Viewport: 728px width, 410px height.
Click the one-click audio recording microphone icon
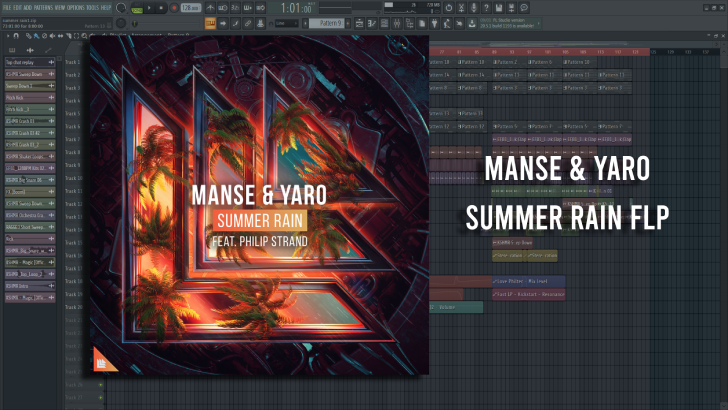pos(474,8)
